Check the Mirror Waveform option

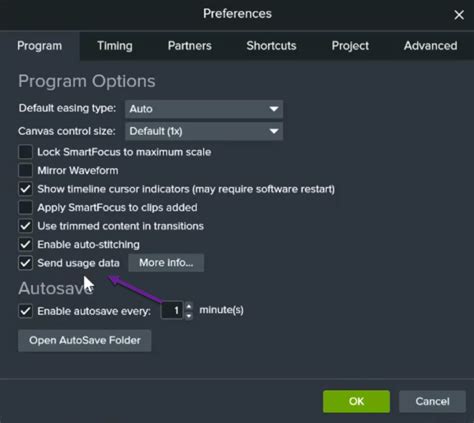click(25, 170)
